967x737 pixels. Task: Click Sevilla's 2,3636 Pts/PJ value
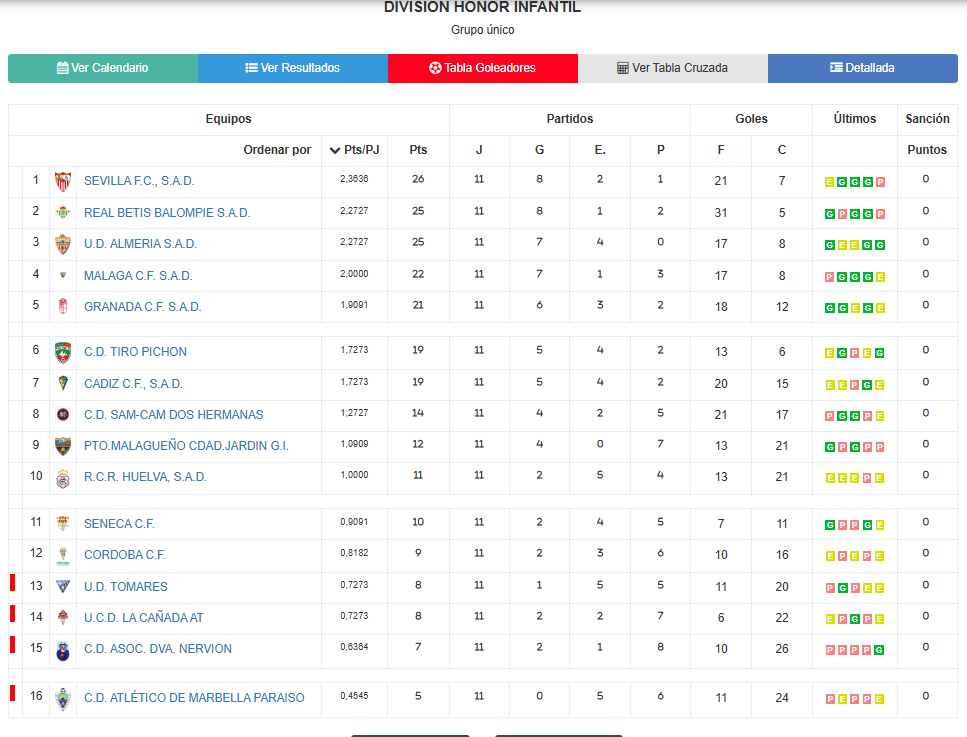354,179
